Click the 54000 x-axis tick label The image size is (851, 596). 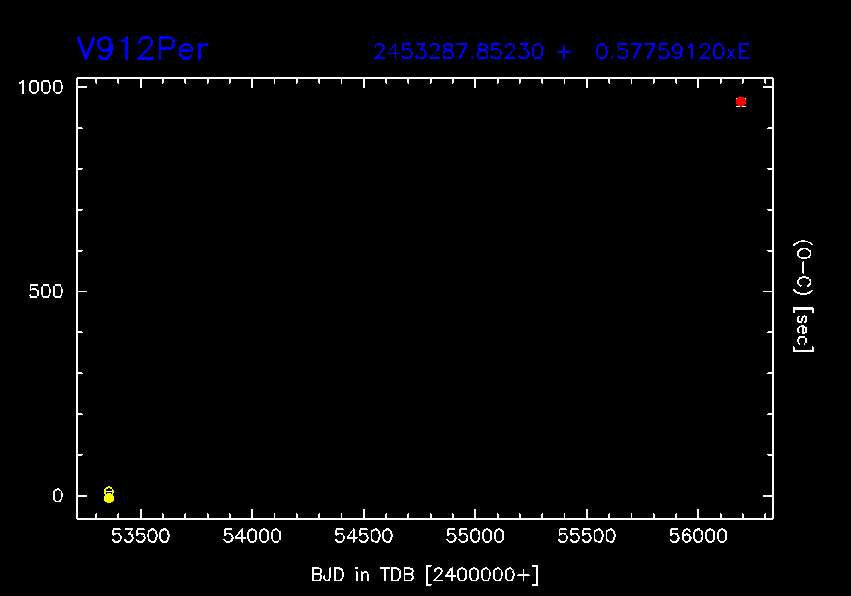251,538
